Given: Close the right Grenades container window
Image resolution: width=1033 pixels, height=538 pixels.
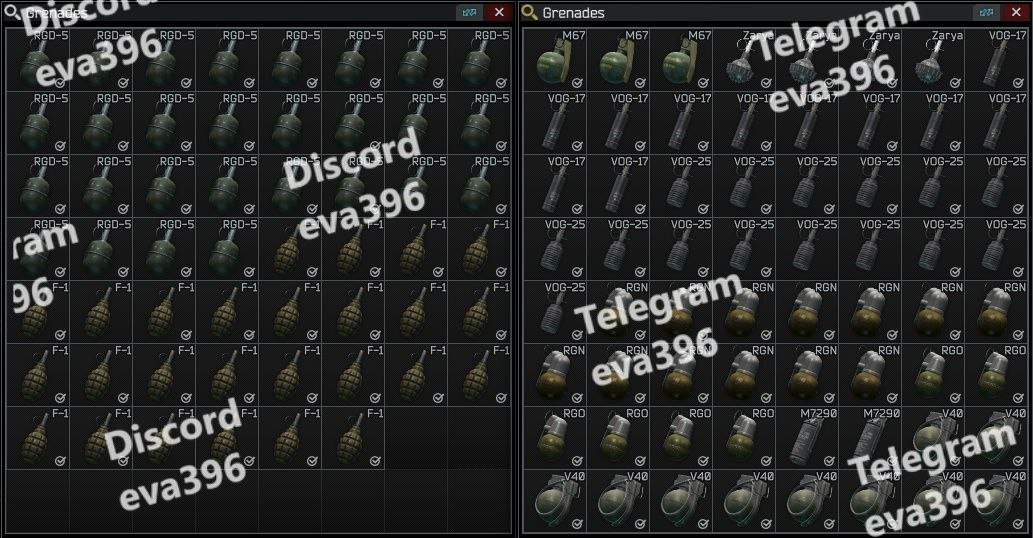Looking at the screenshot, I should point(1015,13).
